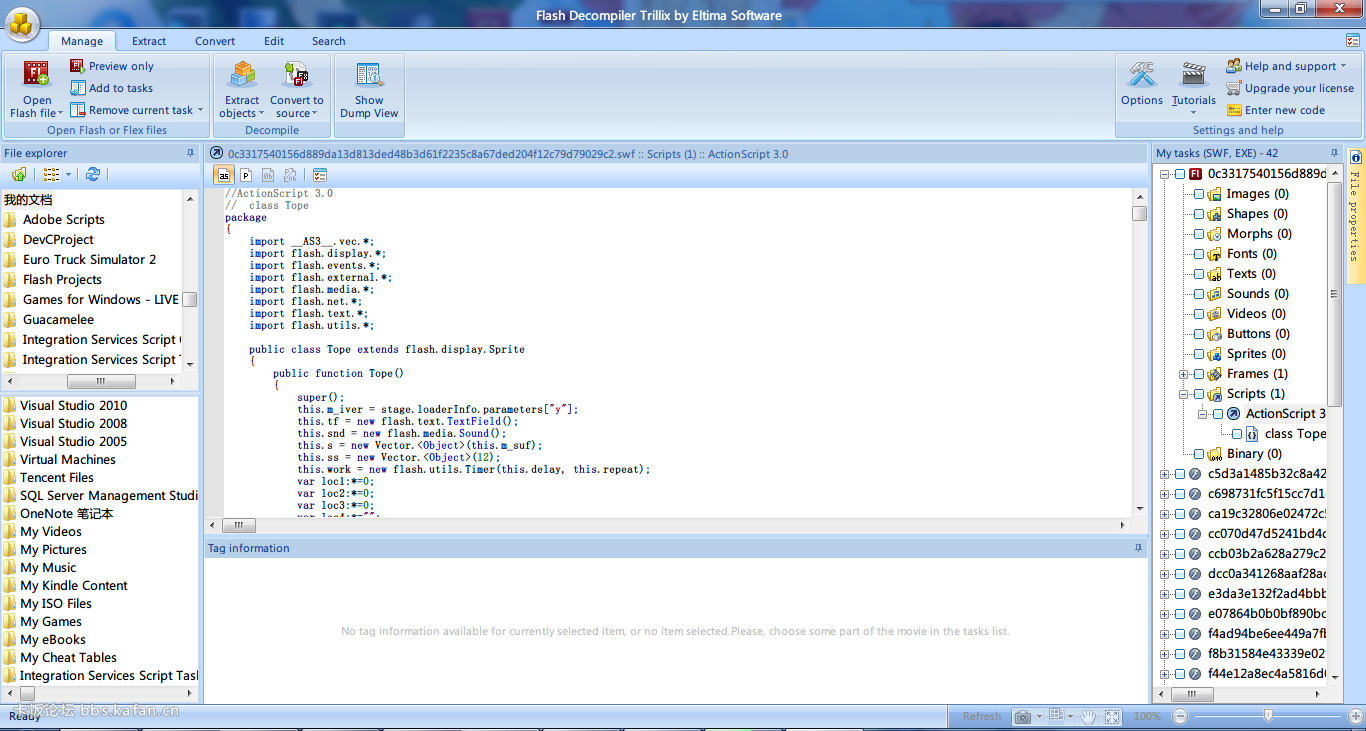The image size is (1366, 731).
Task: Take a snapshot with the camera icon
Action: [1022, 716]
